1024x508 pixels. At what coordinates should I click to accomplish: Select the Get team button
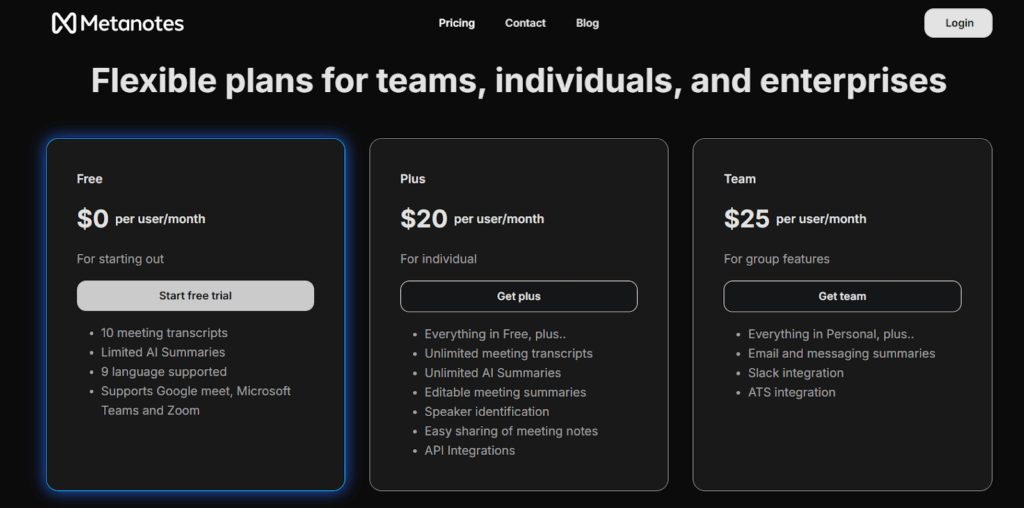pyautogui.click(x=842, y=296)
